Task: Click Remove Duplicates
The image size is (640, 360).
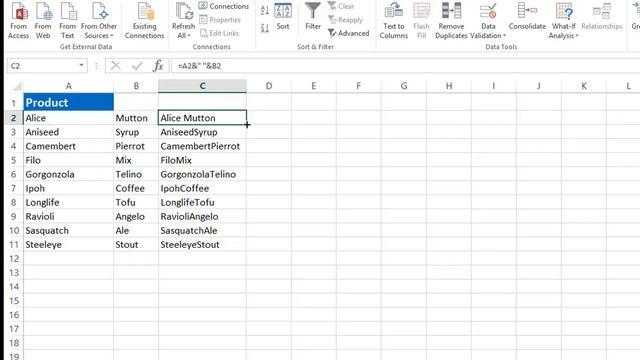Action: point(451,20)
